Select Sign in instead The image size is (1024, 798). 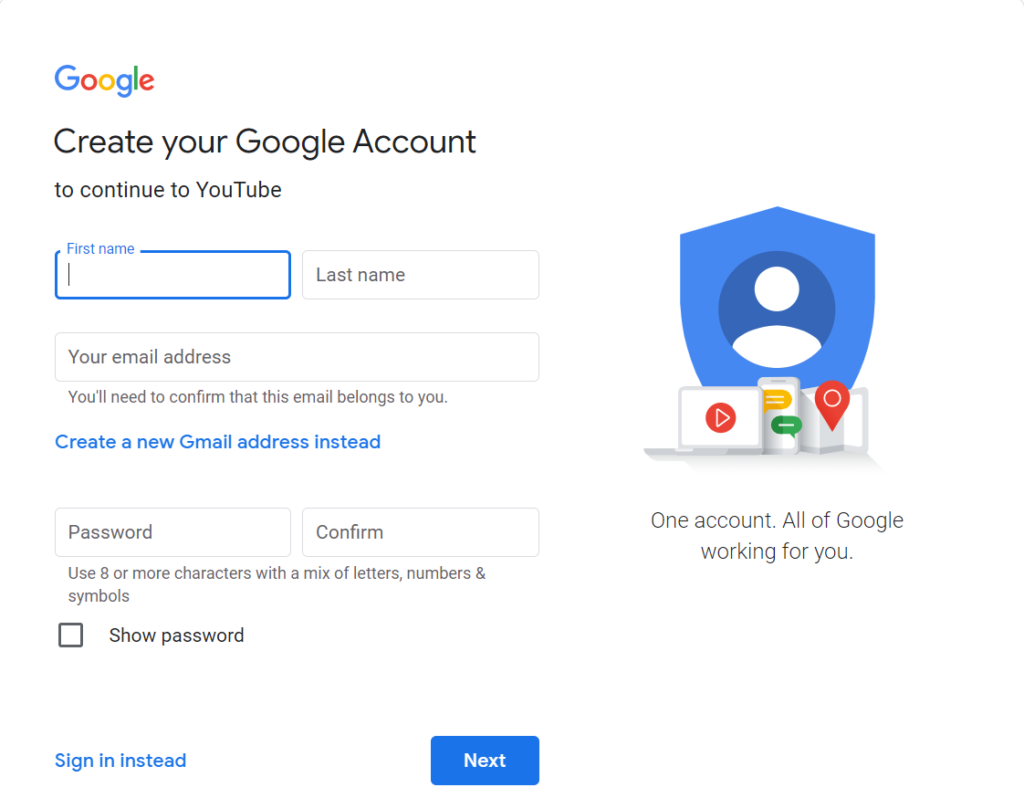(120, 760)
